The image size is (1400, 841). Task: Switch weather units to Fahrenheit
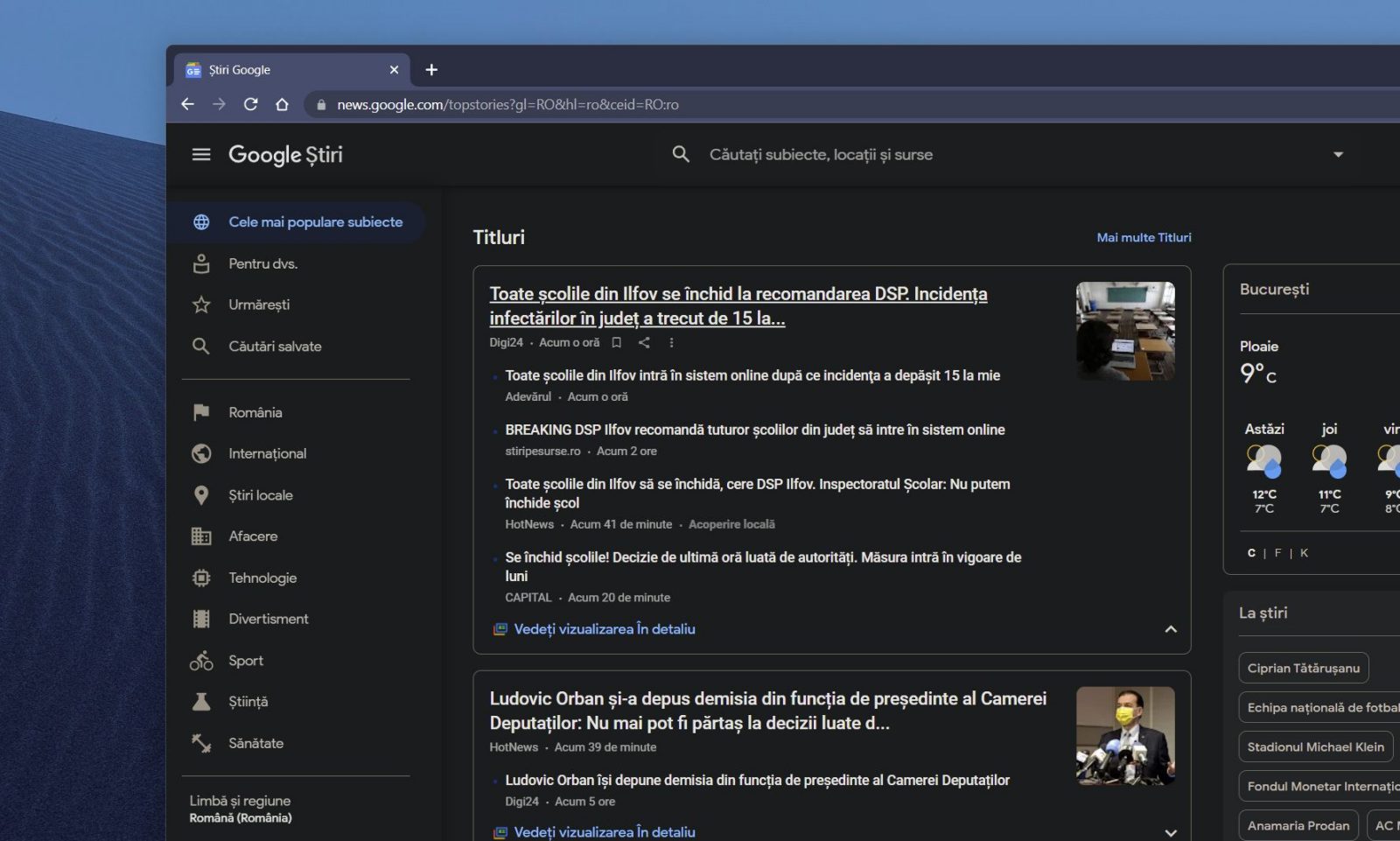point(1277,553)
